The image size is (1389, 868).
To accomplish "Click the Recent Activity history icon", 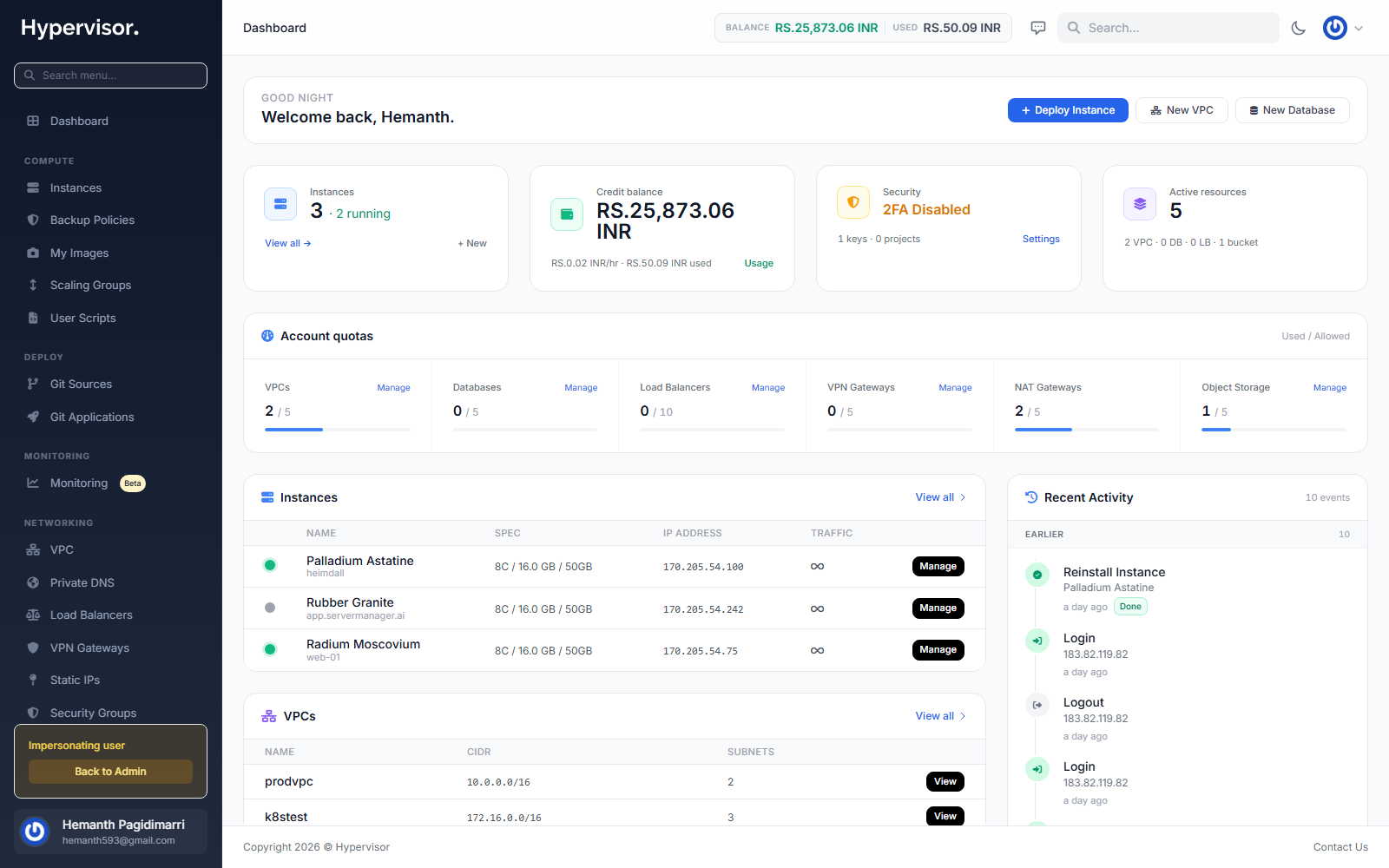I will click(x=1031, y=497).
